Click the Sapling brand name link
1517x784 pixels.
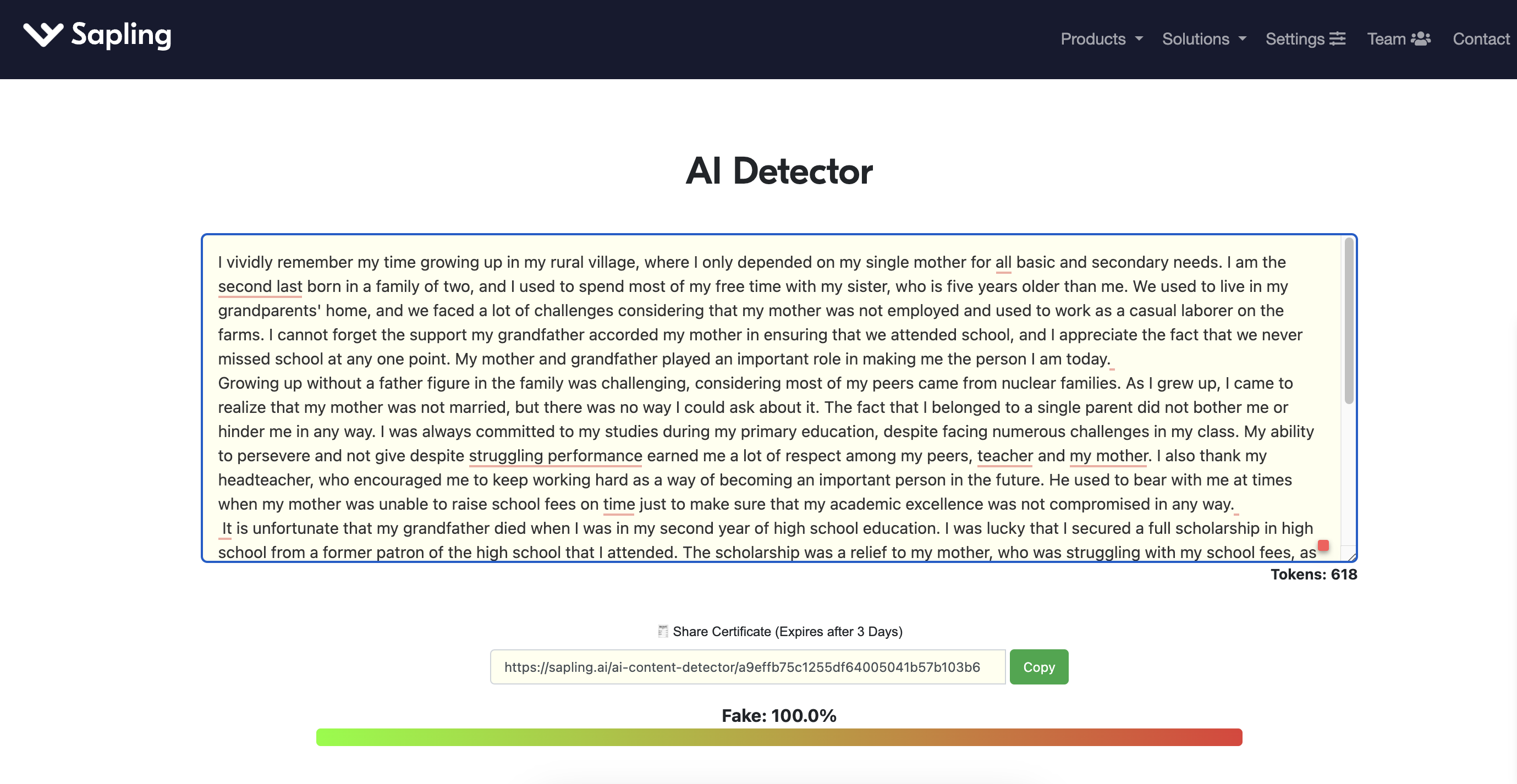click(122, 35)
